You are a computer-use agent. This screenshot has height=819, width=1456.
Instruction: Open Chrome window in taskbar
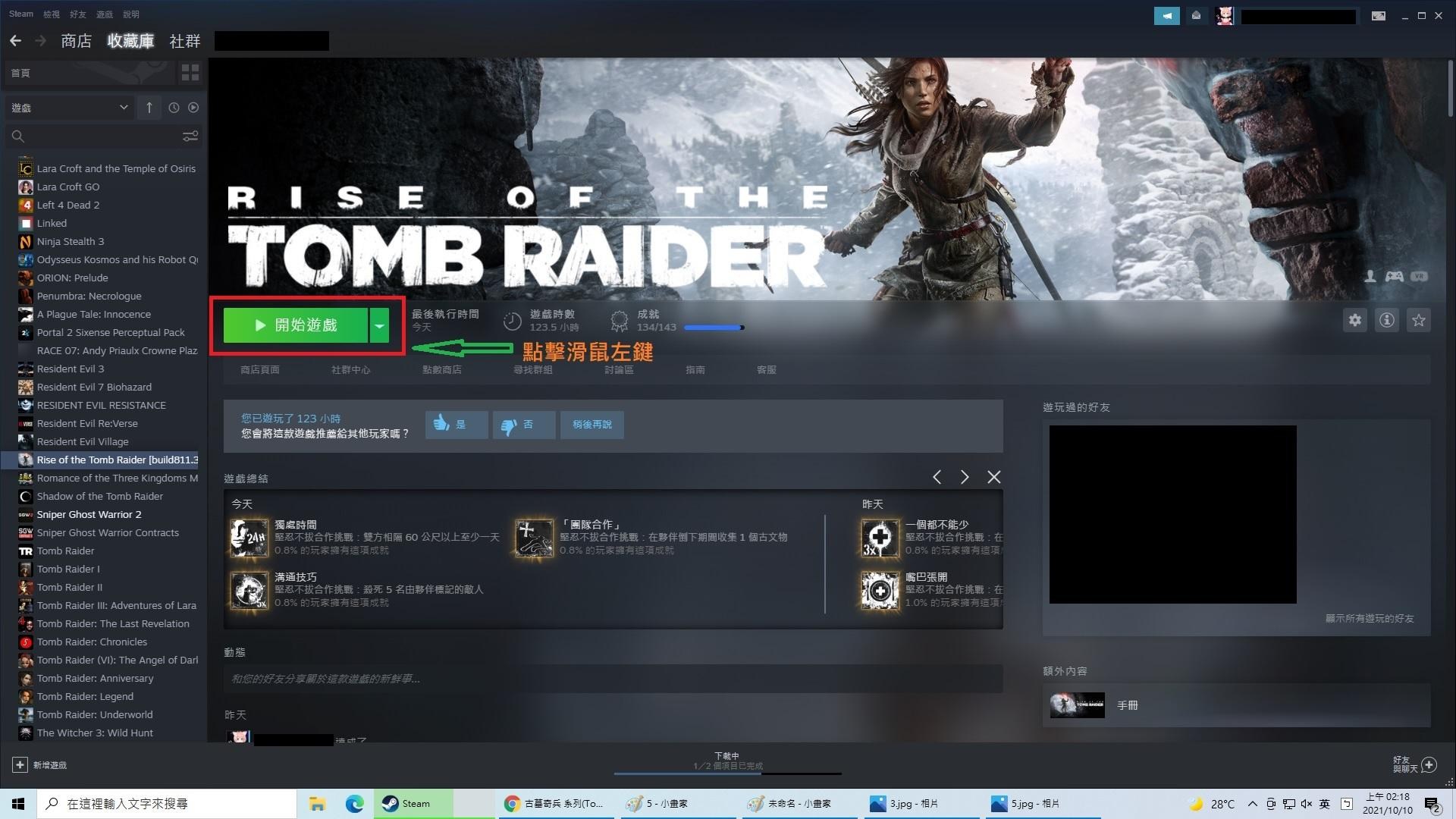[x=556, y=804]
